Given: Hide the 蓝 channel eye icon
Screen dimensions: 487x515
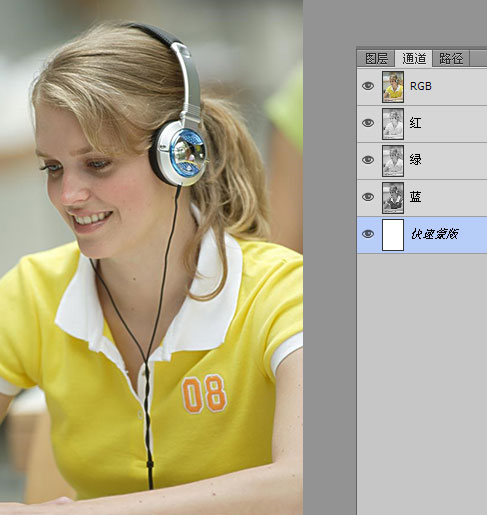Looking at the screenshot, I should click(x=368, y=197).
